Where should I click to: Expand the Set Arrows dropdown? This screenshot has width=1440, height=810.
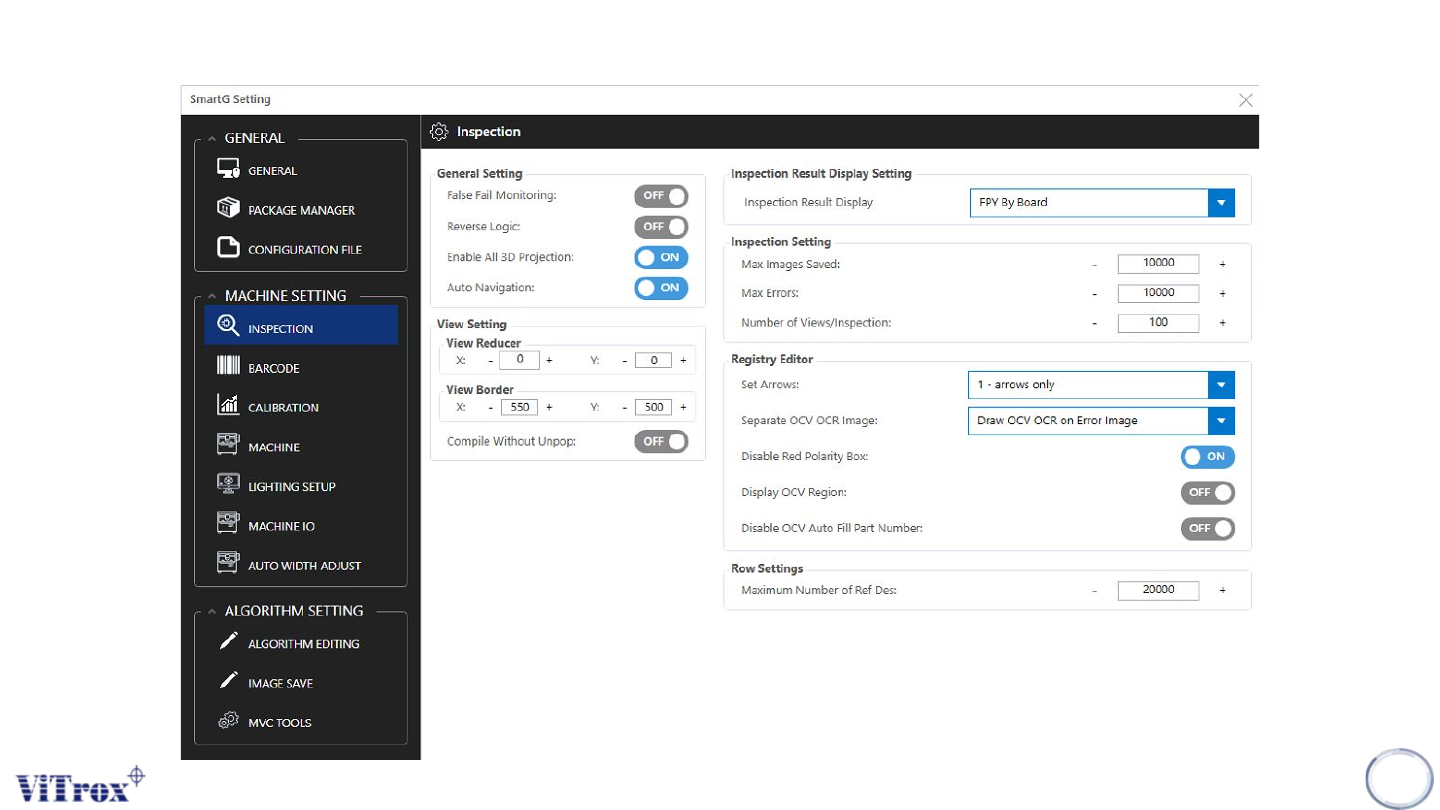point(1220,385)
